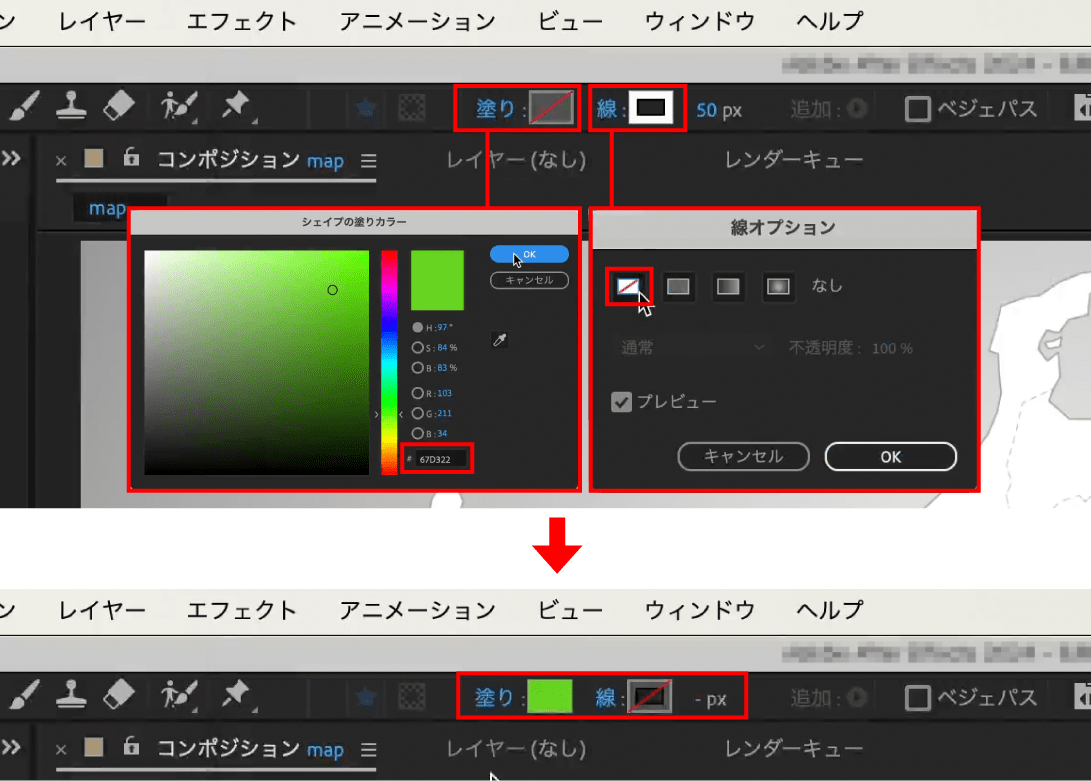Expand the >> panel chevron in upper screenshot
1091x781 pixels.
[x=11, y=158]
